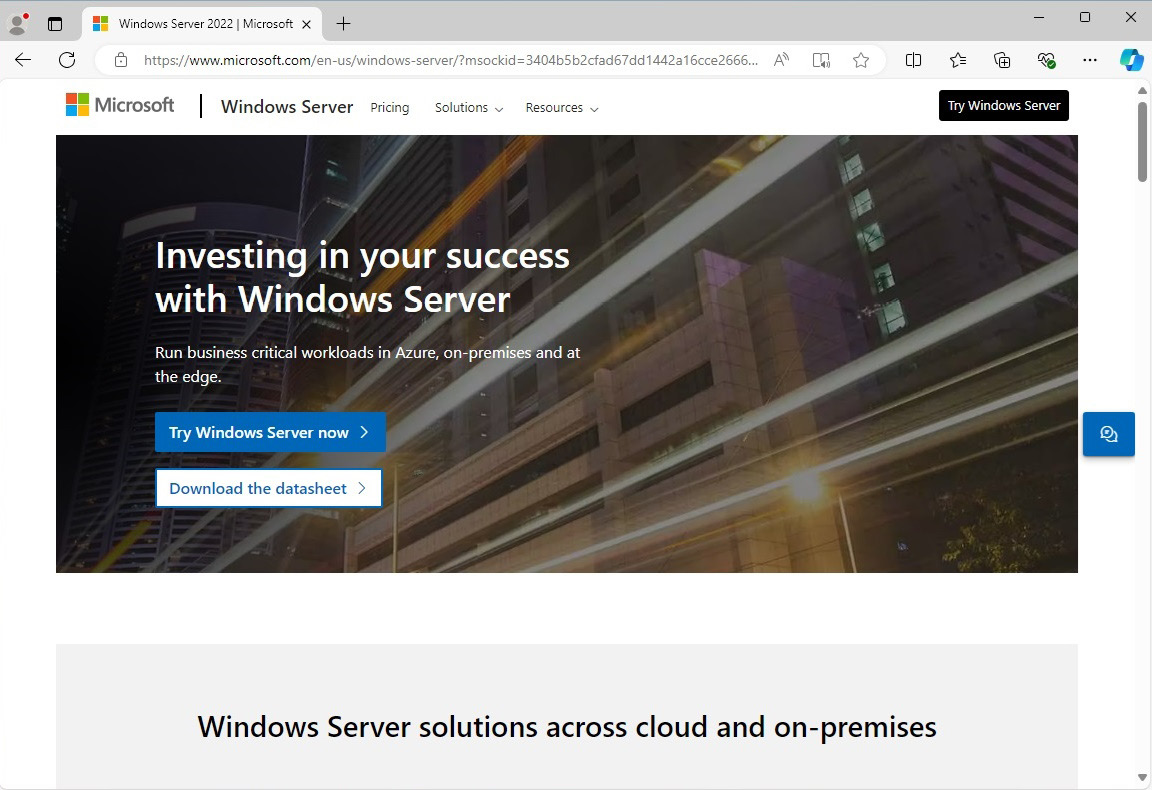
Task: Click Download the datasheet button
Action: [269, 488]
